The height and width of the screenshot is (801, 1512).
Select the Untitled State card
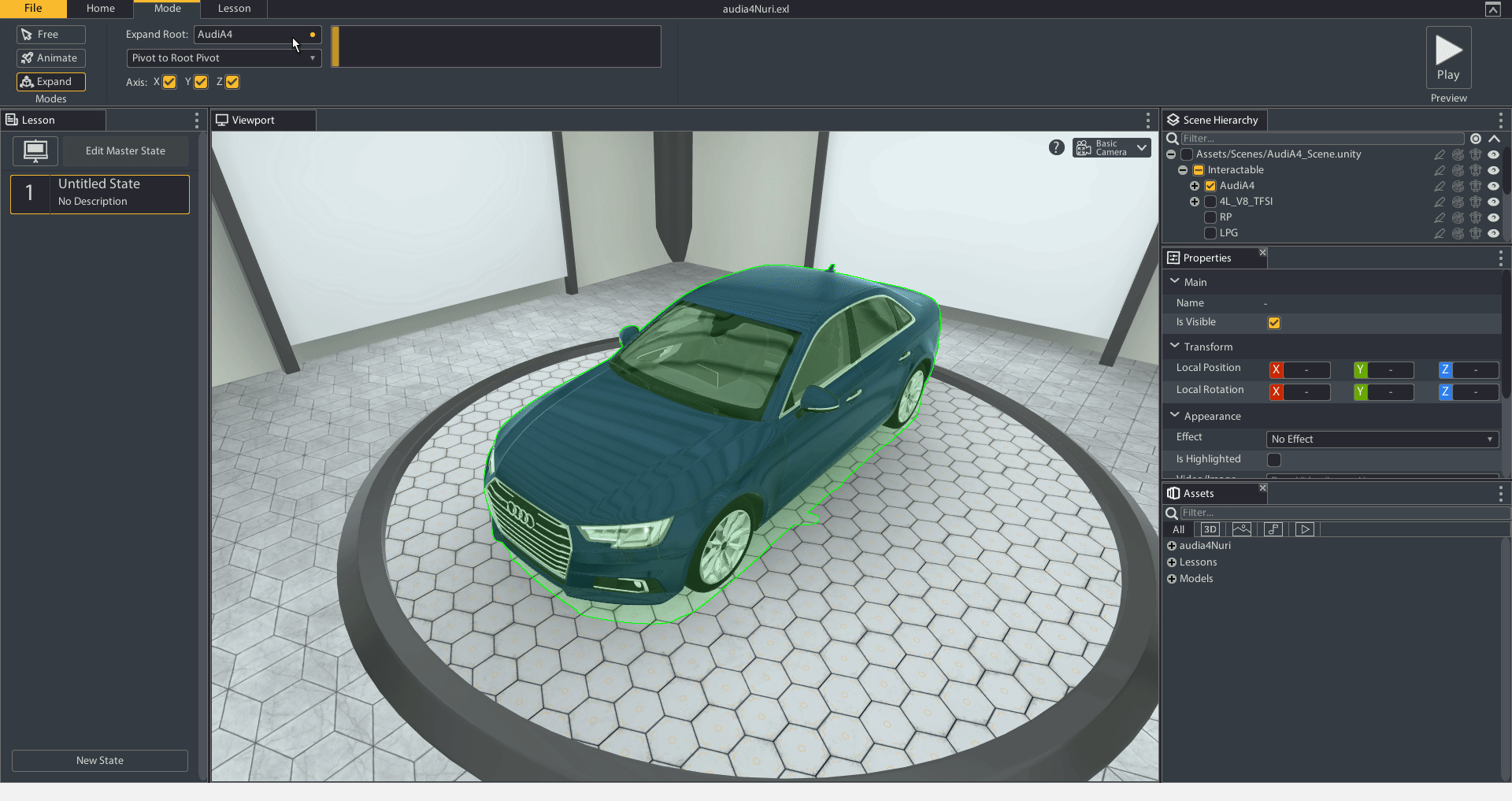pos(100,194)
